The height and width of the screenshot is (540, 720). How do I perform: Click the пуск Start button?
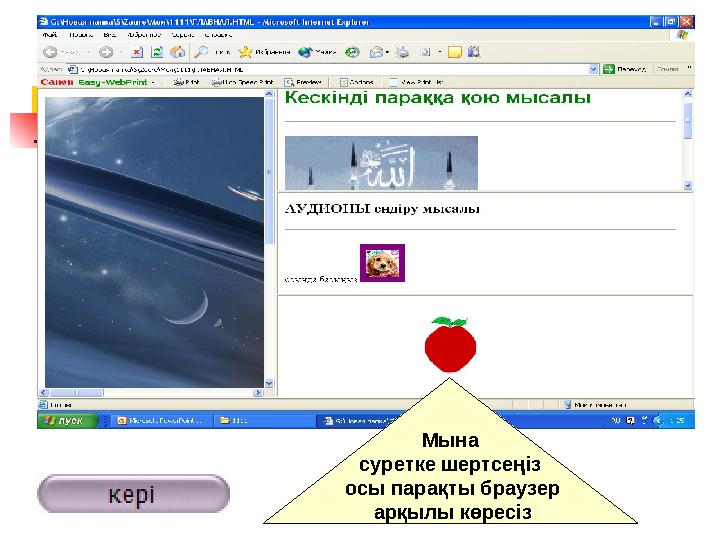(x=68, y=420)
